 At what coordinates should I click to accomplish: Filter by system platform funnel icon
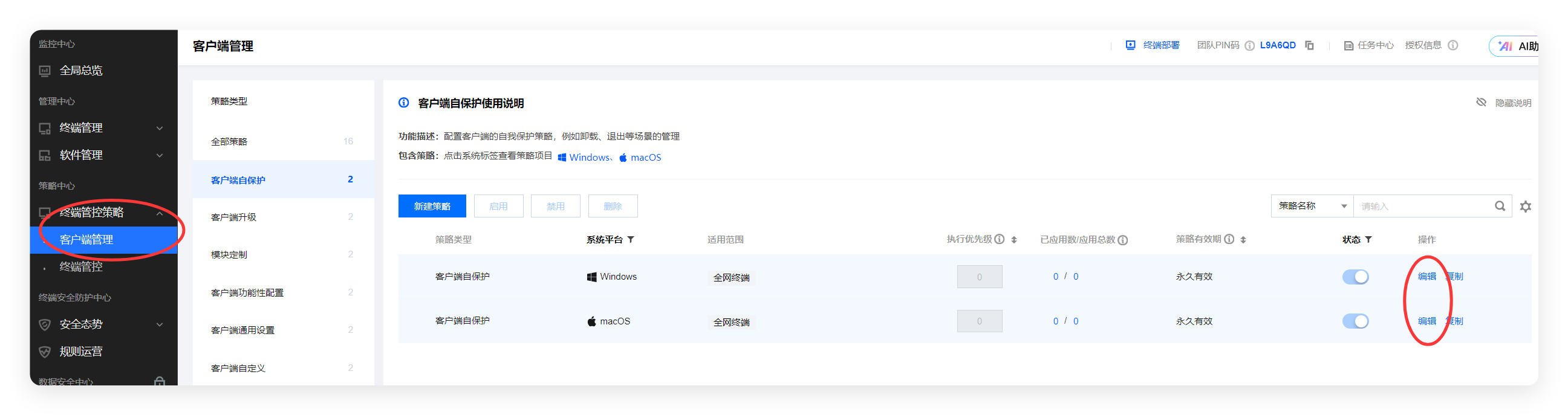(x=631, y=240)
